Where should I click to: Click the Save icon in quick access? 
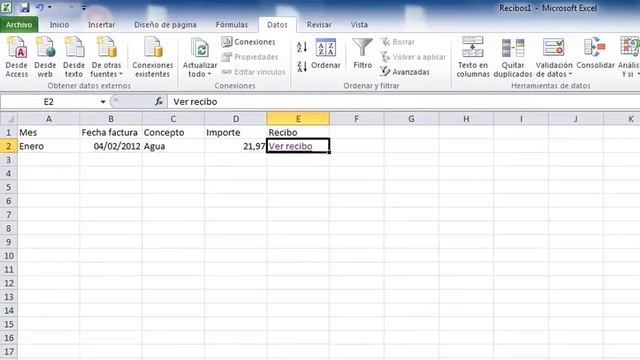(x=24, y=7)
